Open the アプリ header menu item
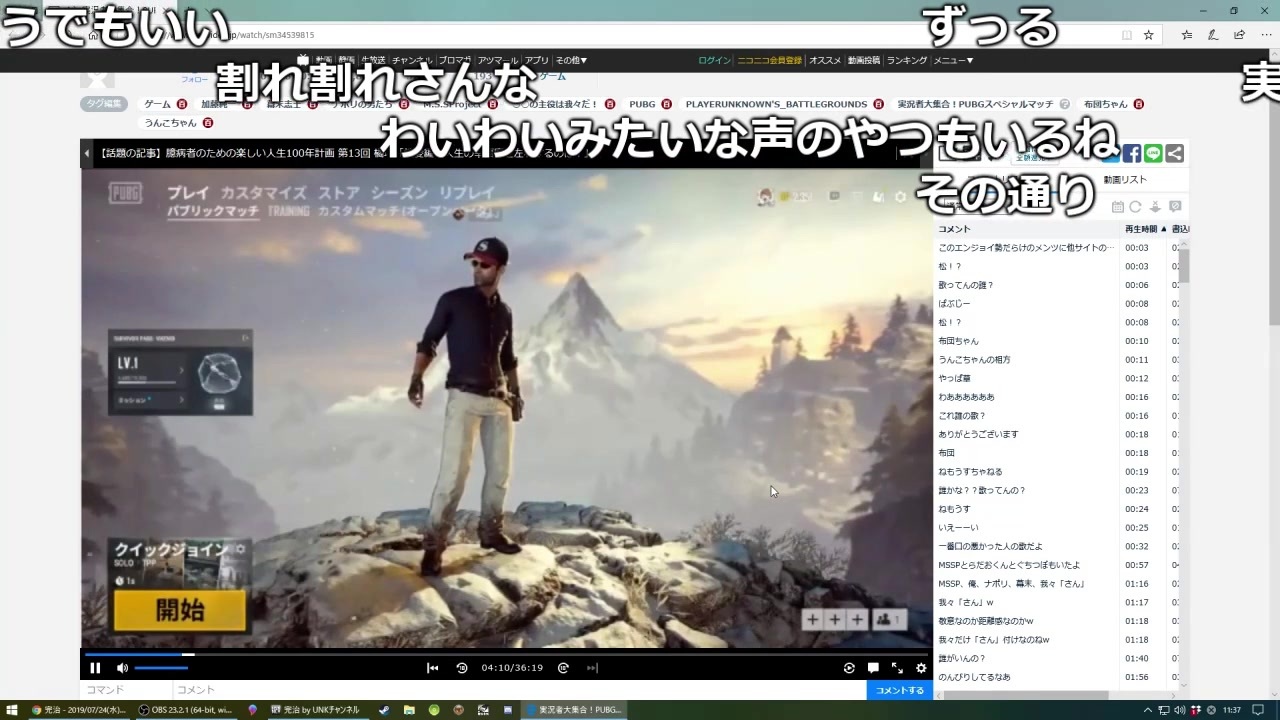Screen dimensions: 1280x720 pos(536,61)
